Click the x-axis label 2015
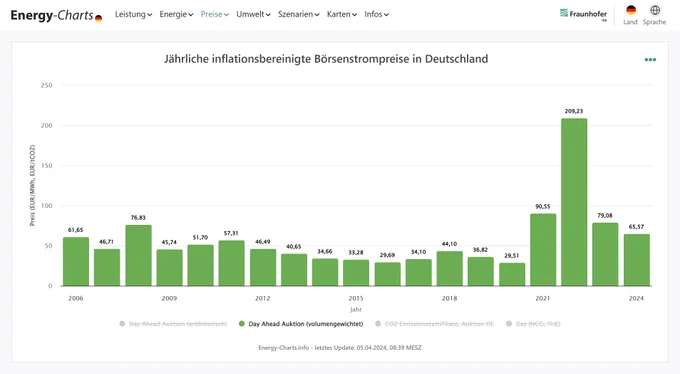This screenshot has height=374, width=680. pos(356,299)
